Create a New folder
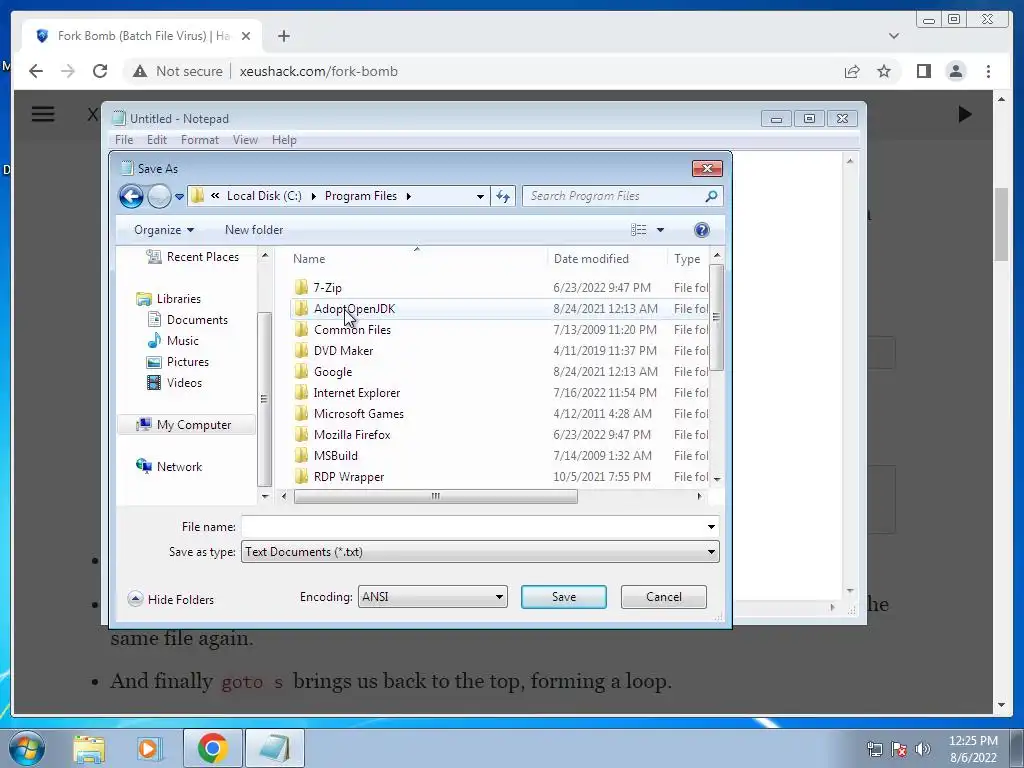Screen dimensions: 1024x768 254,230
